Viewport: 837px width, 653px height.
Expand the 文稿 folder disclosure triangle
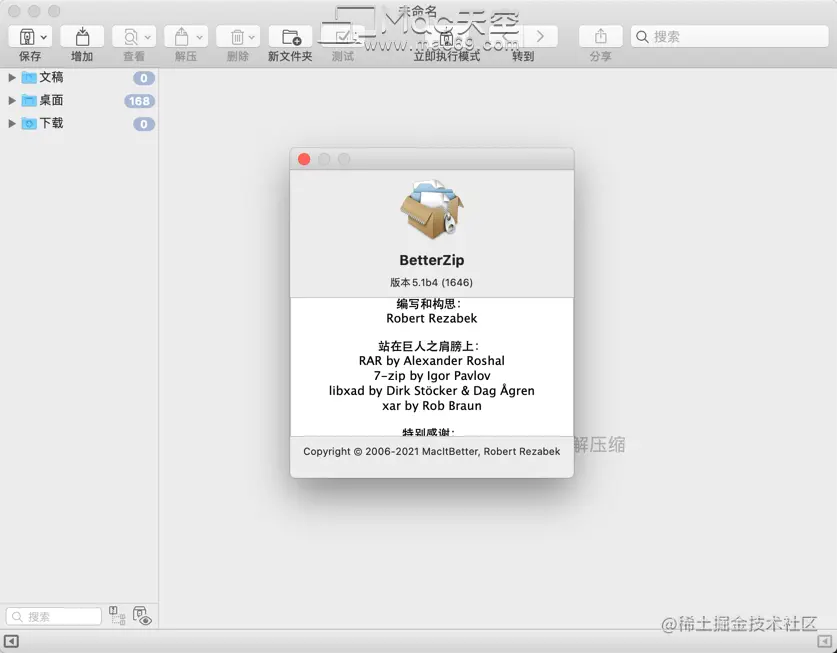click(12, 77)
